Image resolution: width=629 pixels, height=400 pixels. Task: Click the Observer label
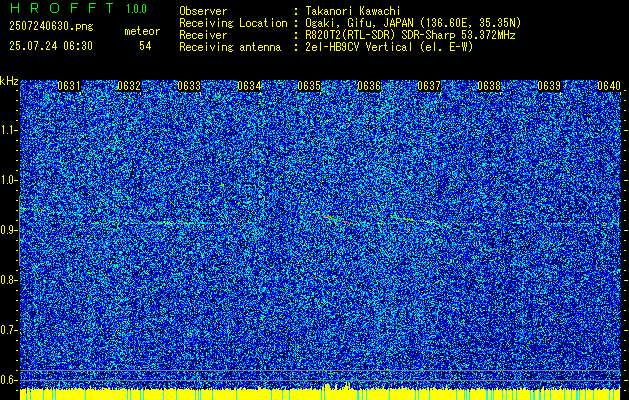(203, 11)
